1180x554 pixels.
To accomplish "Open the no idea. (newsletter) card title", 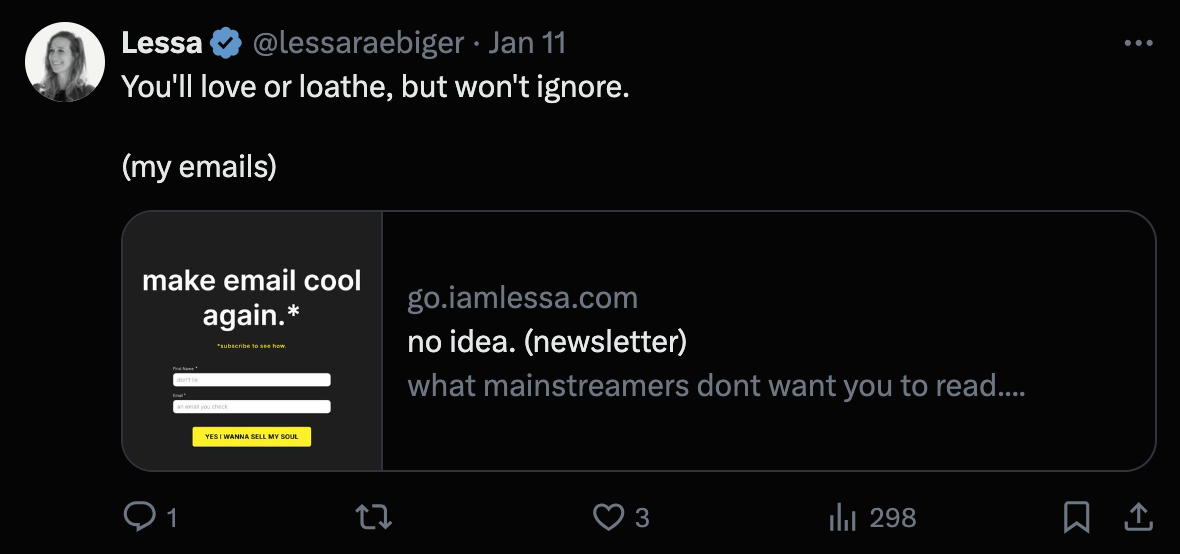I will point(547,342).
